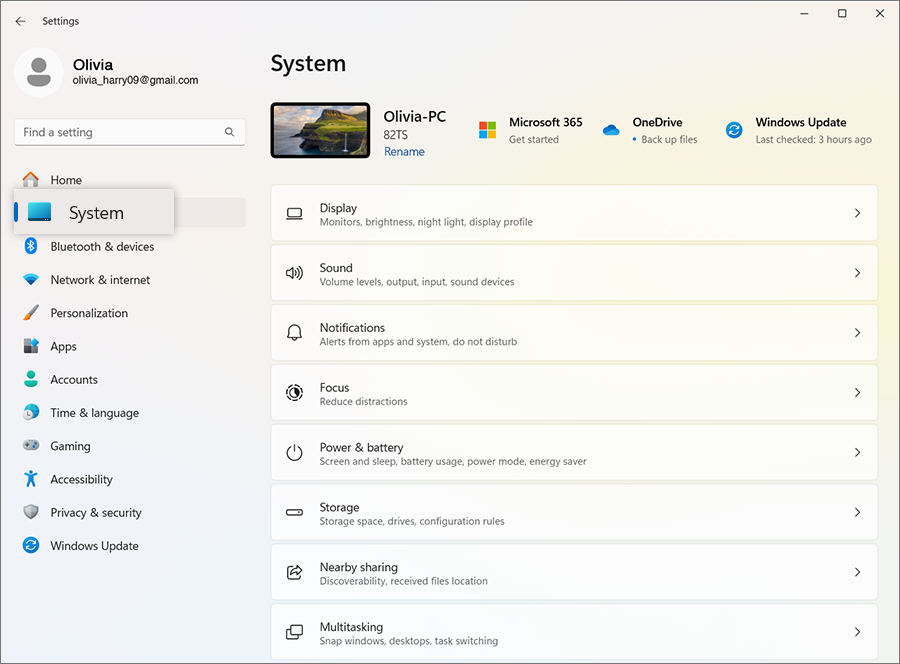
Task: Select the Gaming controller icon
Action: click(x=31, y=446)
